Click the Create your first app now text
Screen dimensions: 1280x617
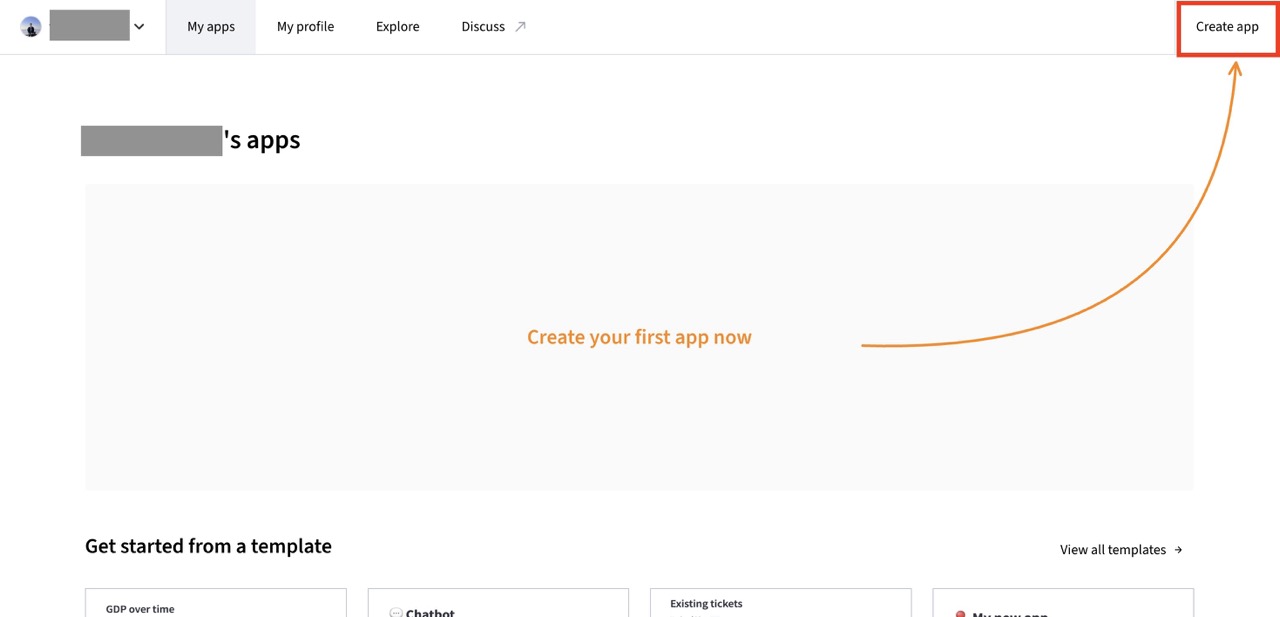point(639,337)
